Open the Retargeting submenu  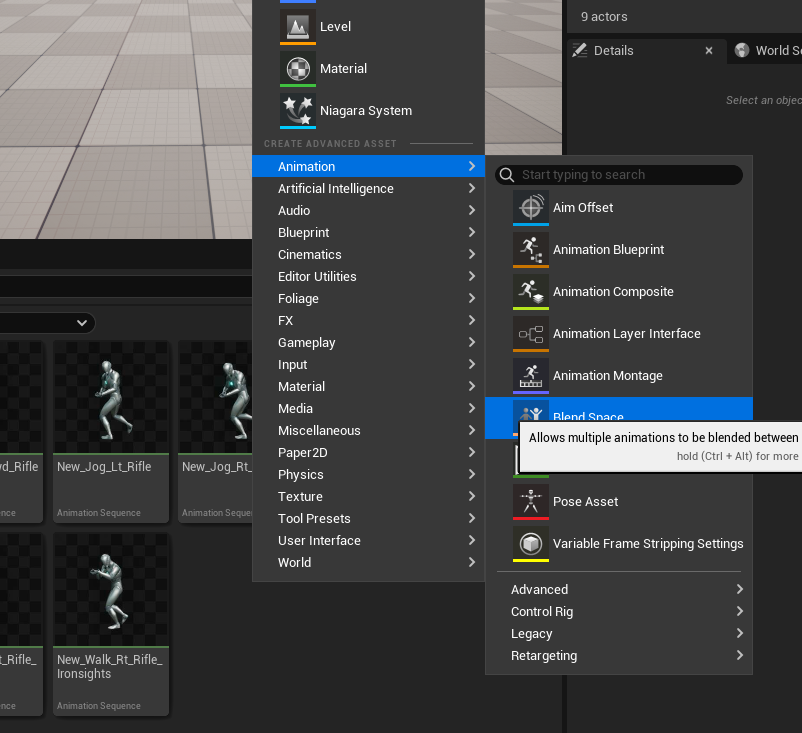pos(619,655)
